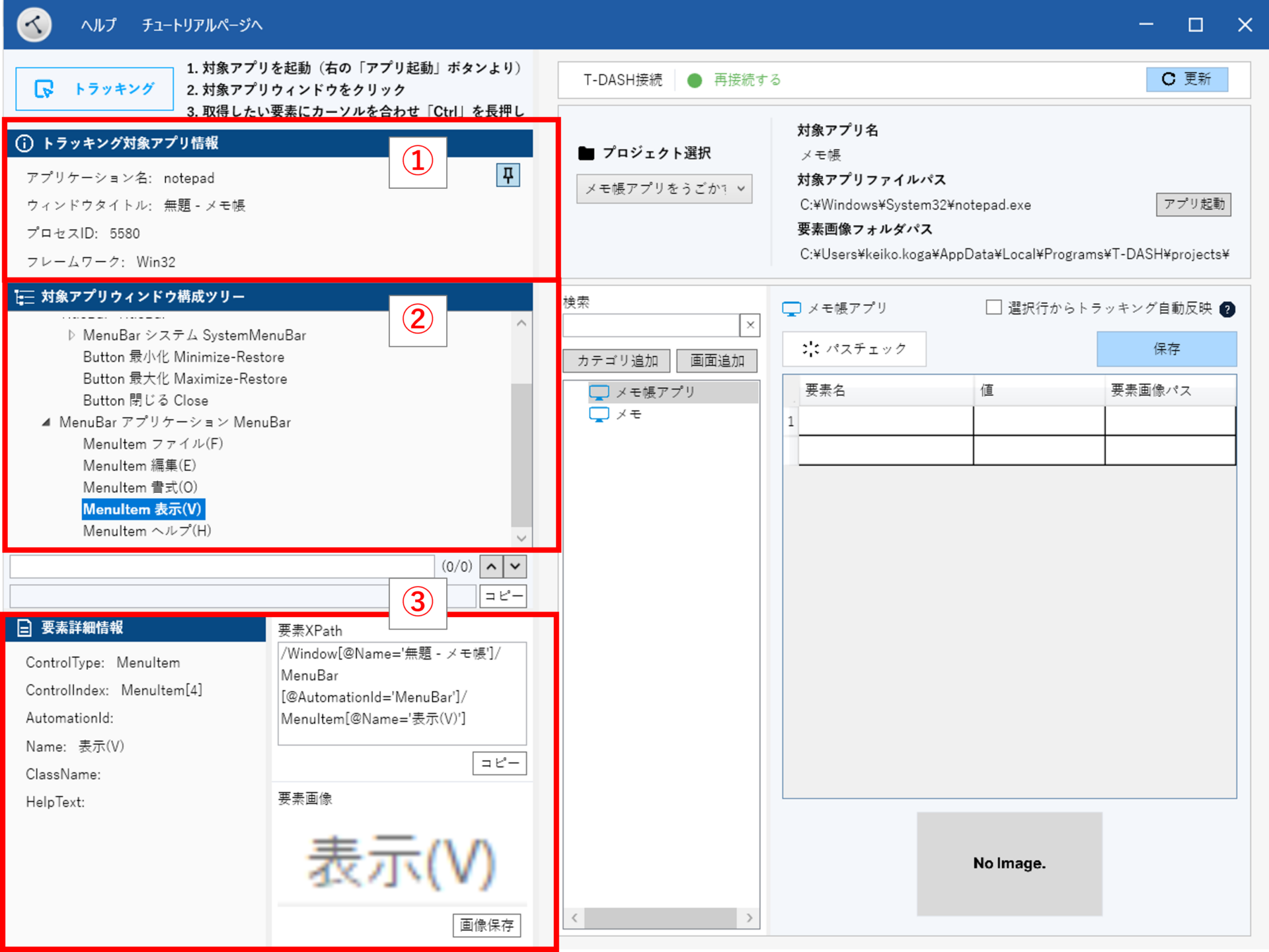Enable 選択行からトラッキング自動反映 checkbox

(x=993, y=308)
